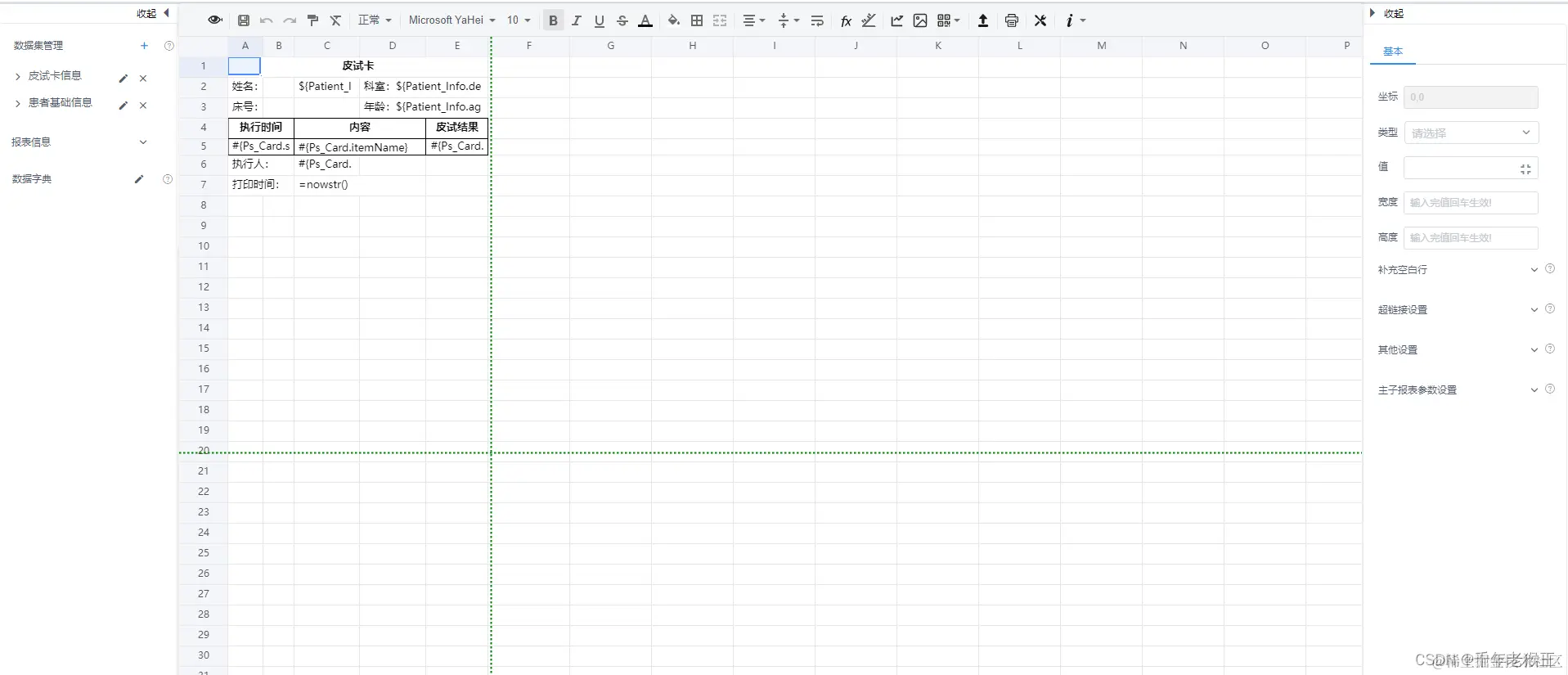Clear formatting from the selected cell

tap(335, 20)
